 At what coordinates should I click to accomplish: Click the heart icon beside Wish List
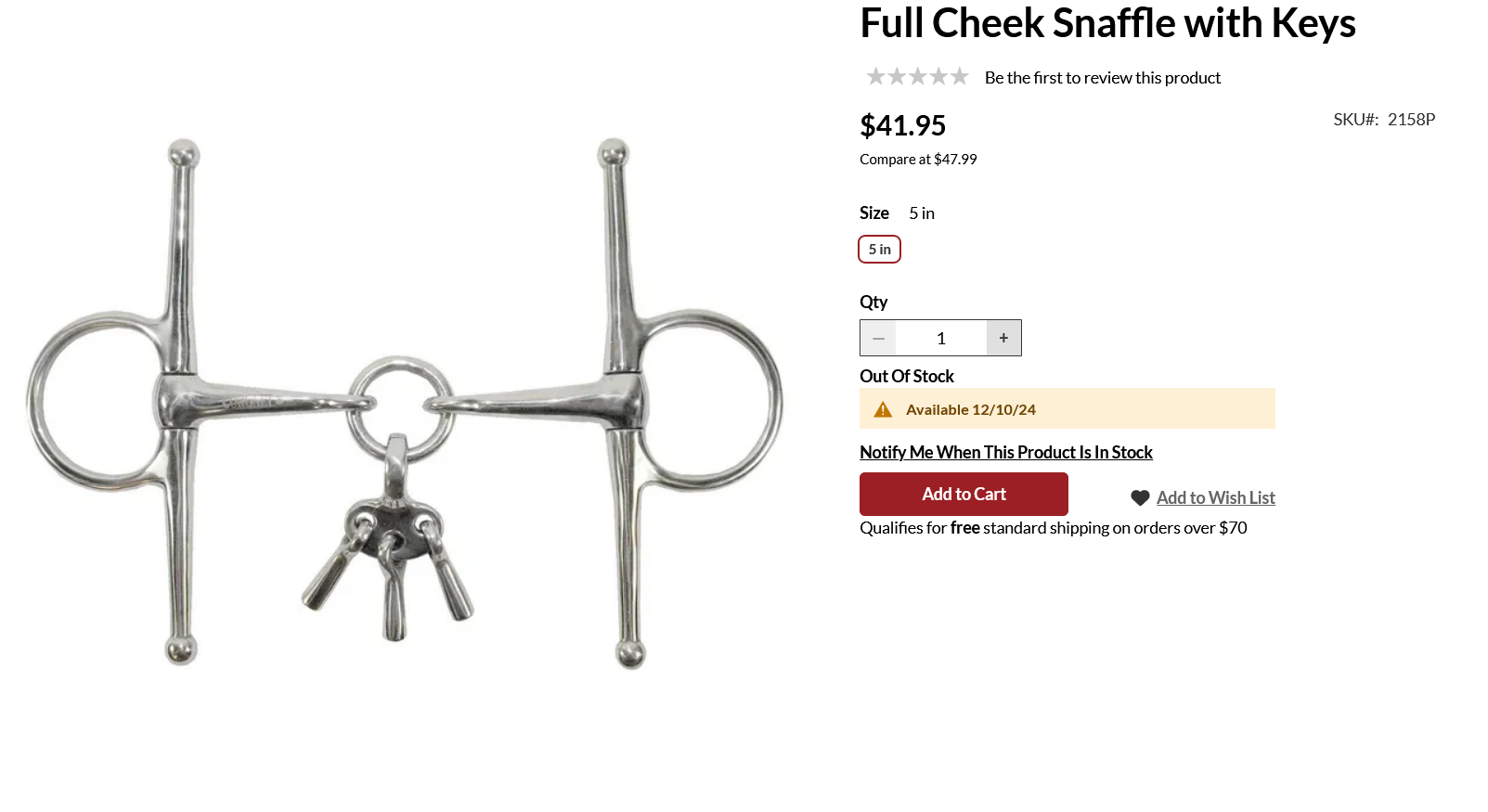pos(1140,498)
